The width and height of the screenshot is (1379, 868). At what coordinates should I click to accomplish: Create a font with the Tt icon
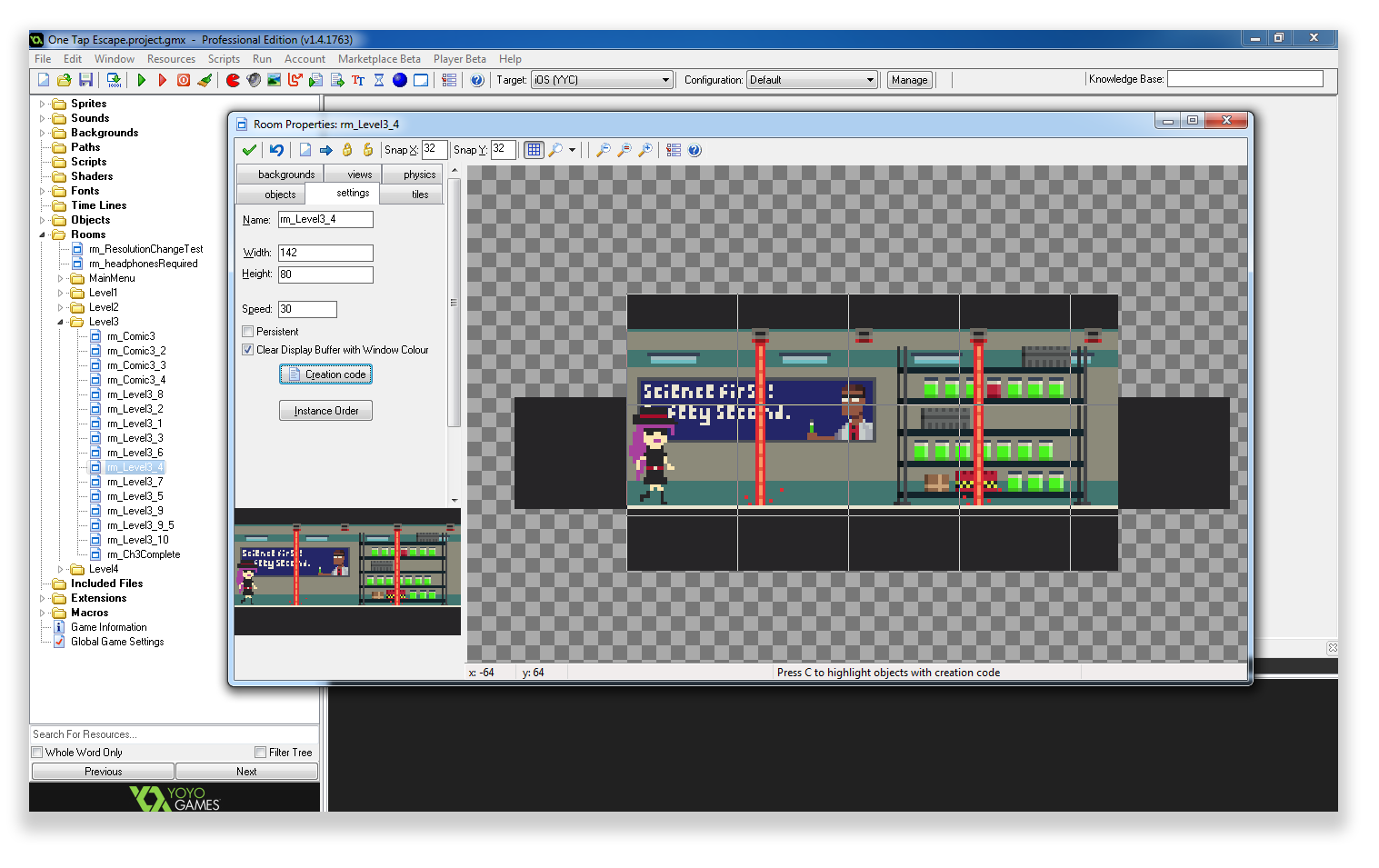click(358, 80)
